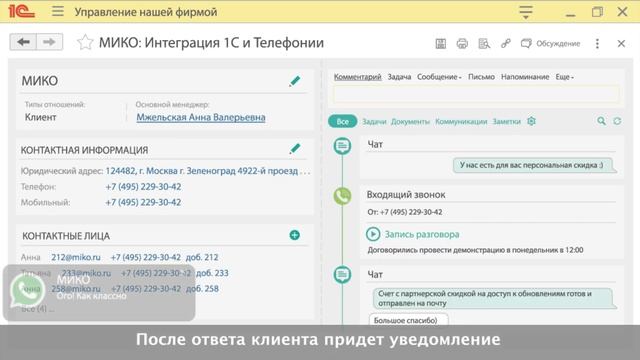Click the call note about демонстрацию в понедельник
This screenshot has width=640, height=360.
click(476, 250)
